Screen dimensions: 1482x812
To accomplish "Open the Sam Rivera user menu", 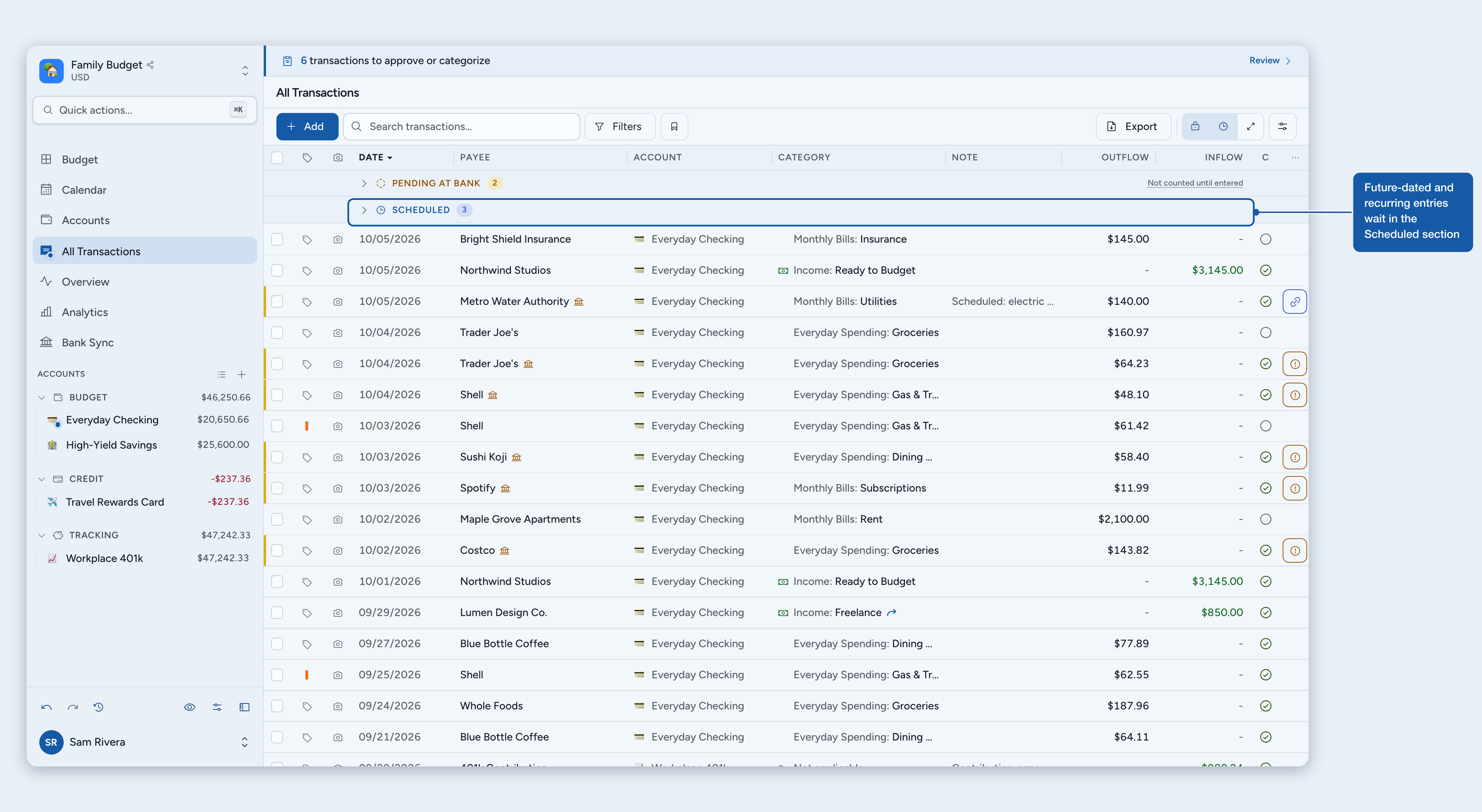I will [x=144, y=742].
